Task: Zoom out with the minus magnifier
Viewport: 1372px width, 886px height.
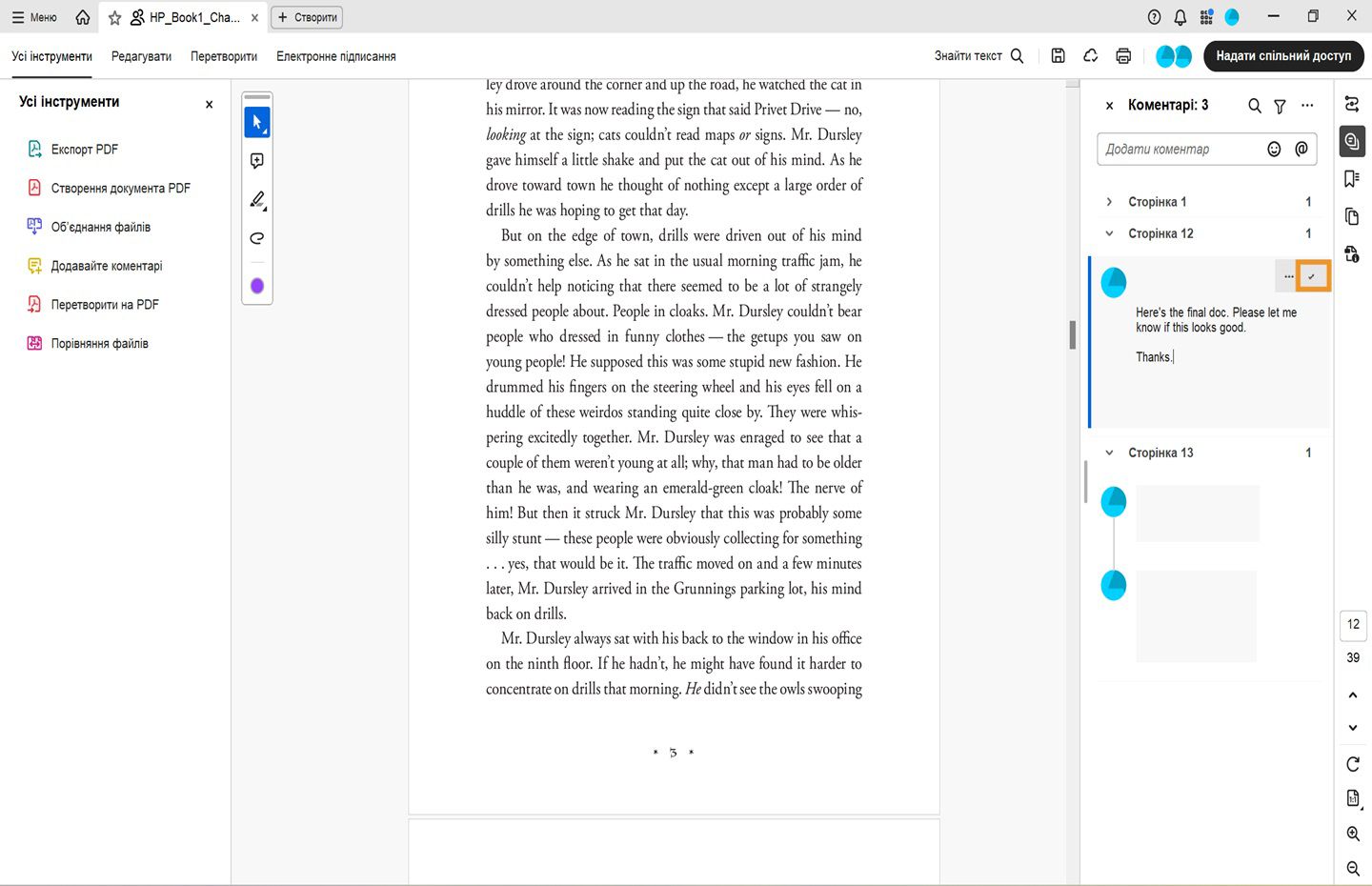Action: [x=1353, y=868]
